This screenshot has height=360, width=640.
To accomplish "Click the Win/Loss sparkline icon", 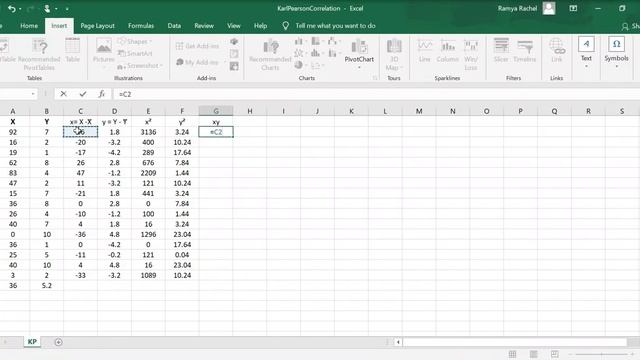I will (x=471, y=46).
